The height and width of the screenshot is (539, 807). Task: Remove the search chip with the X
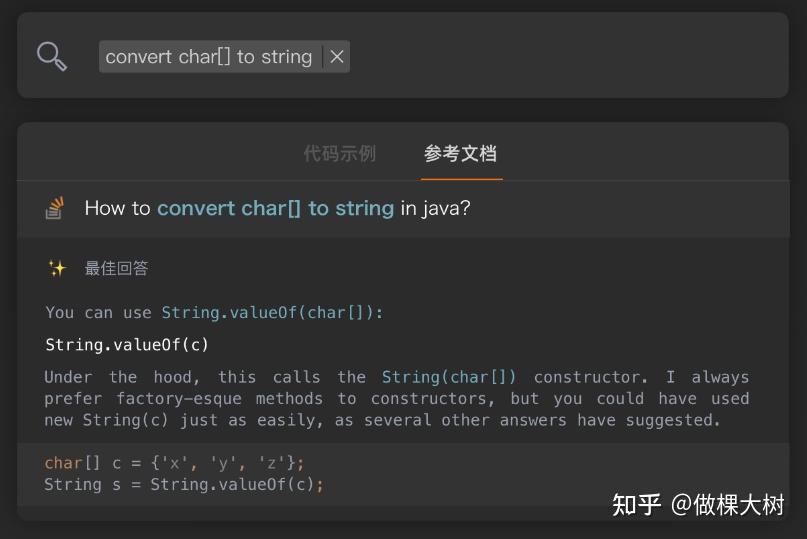coord(337,56)
